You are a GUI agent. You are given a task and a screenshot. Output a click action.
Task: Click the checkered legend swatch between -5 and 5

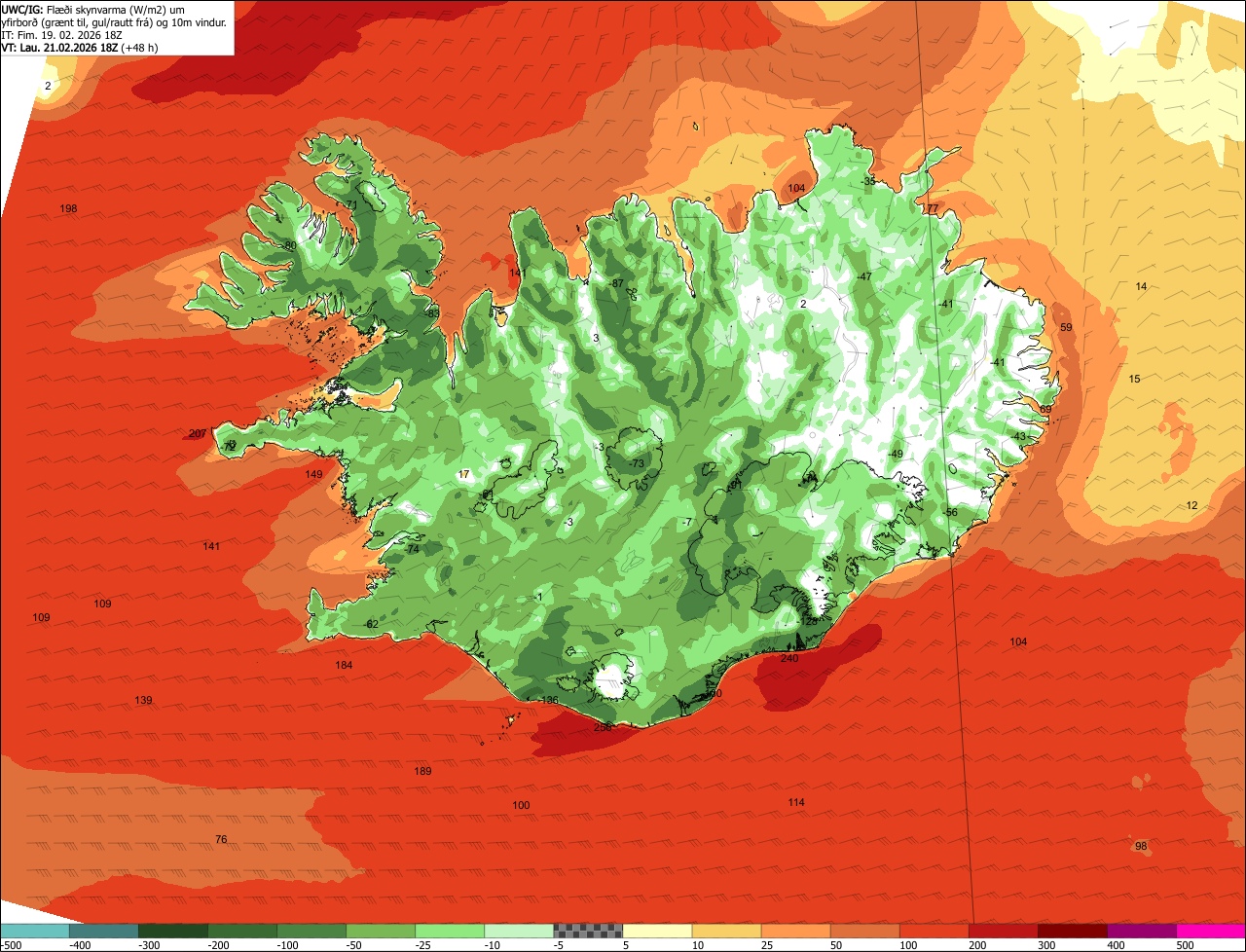(588, 930)
